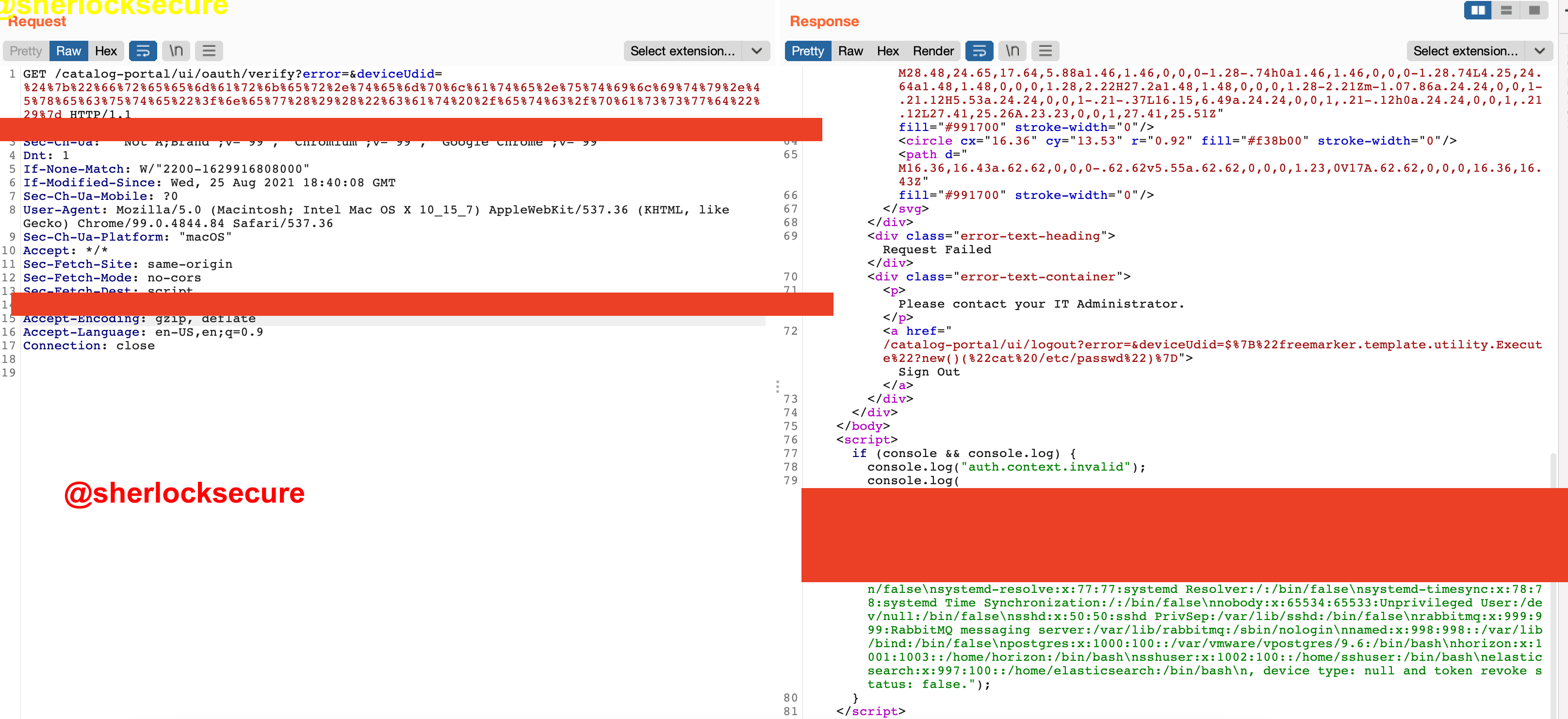This screenshot has height=719, width=1568.
Task: Open hamburger options menu in Response panel
Action: pos(1045,51)
